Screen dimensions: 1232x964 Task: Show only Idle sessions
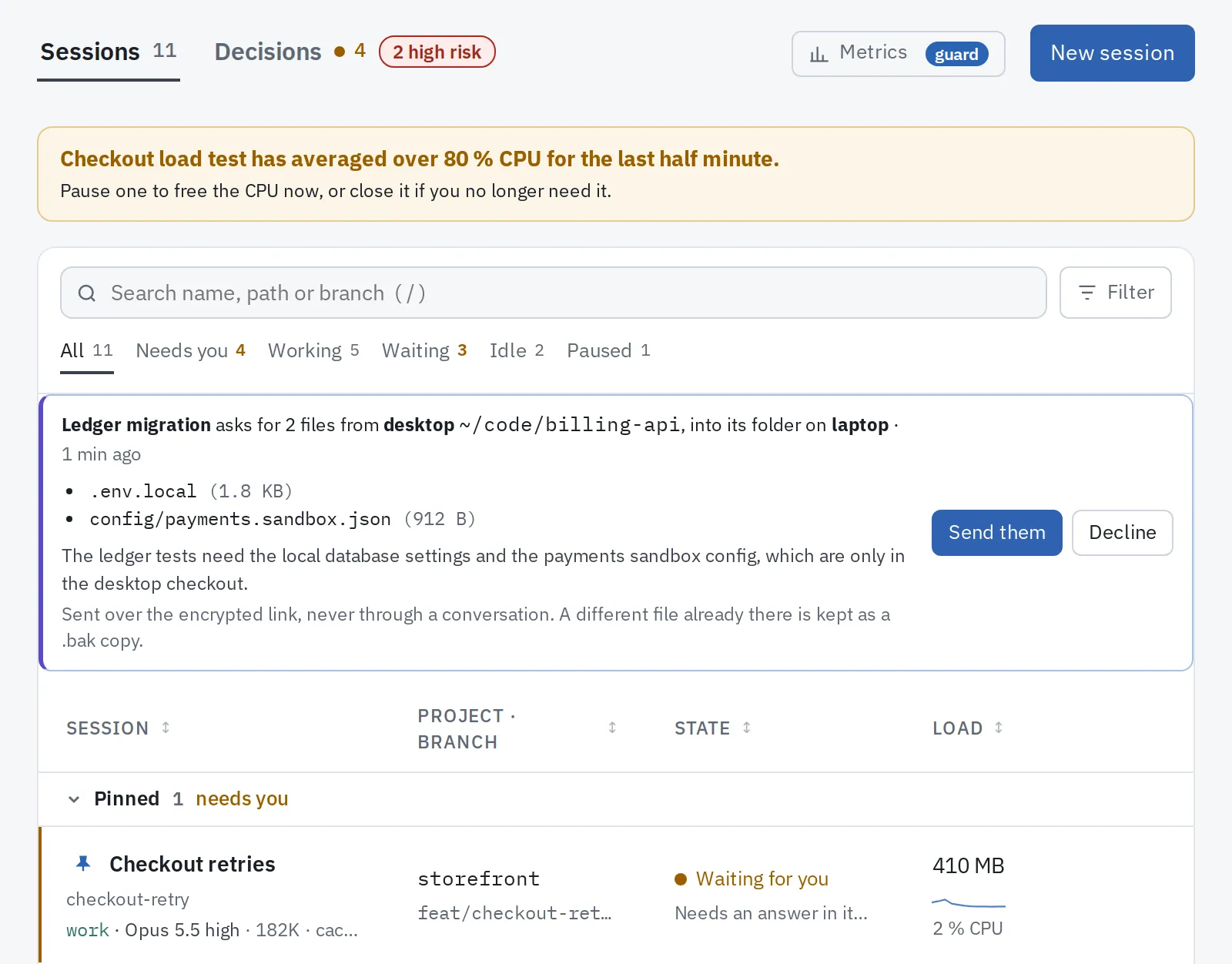click(x=517, y=350)
